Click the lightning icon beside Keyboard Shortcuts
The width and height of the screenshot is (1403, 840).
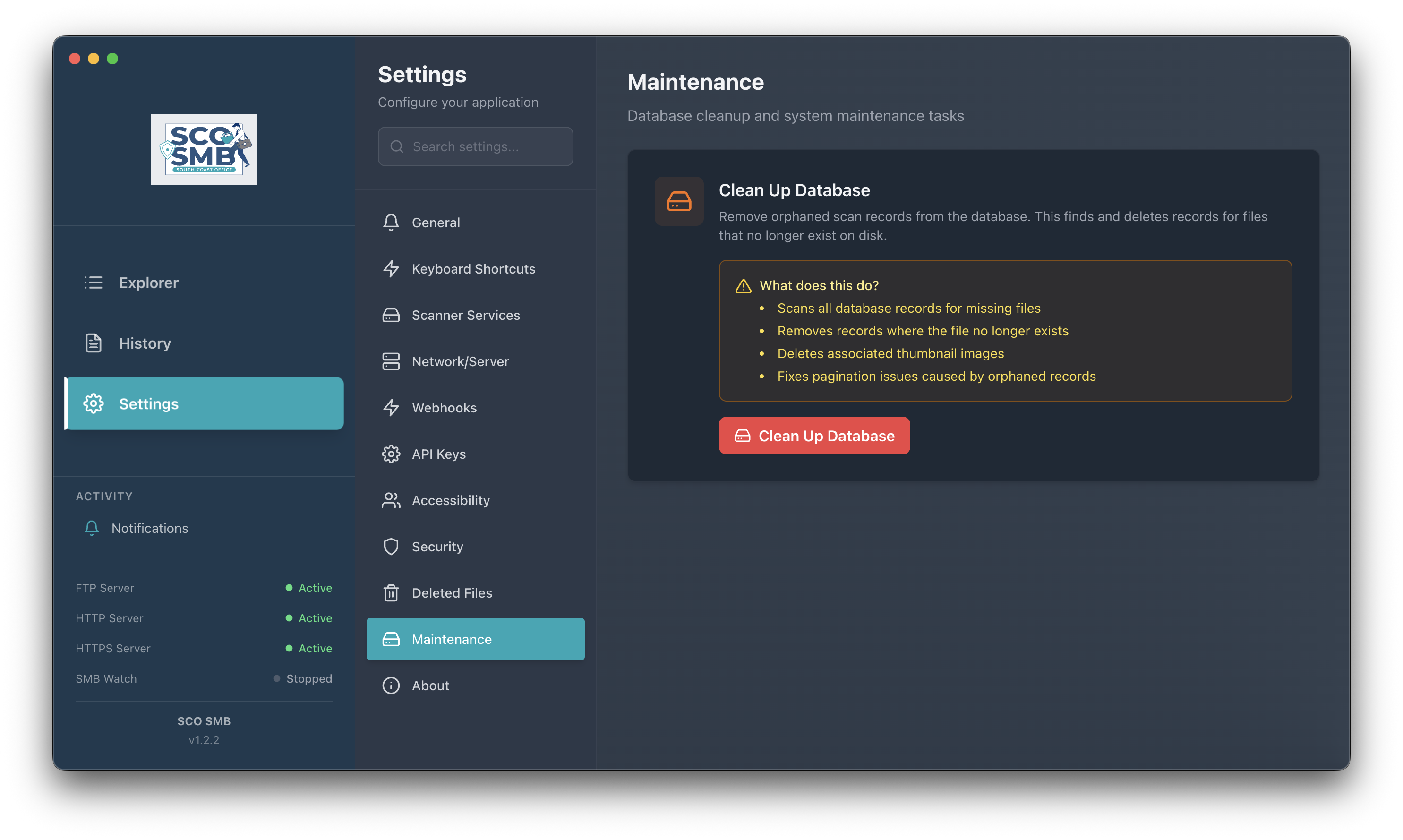pos(391,269)
